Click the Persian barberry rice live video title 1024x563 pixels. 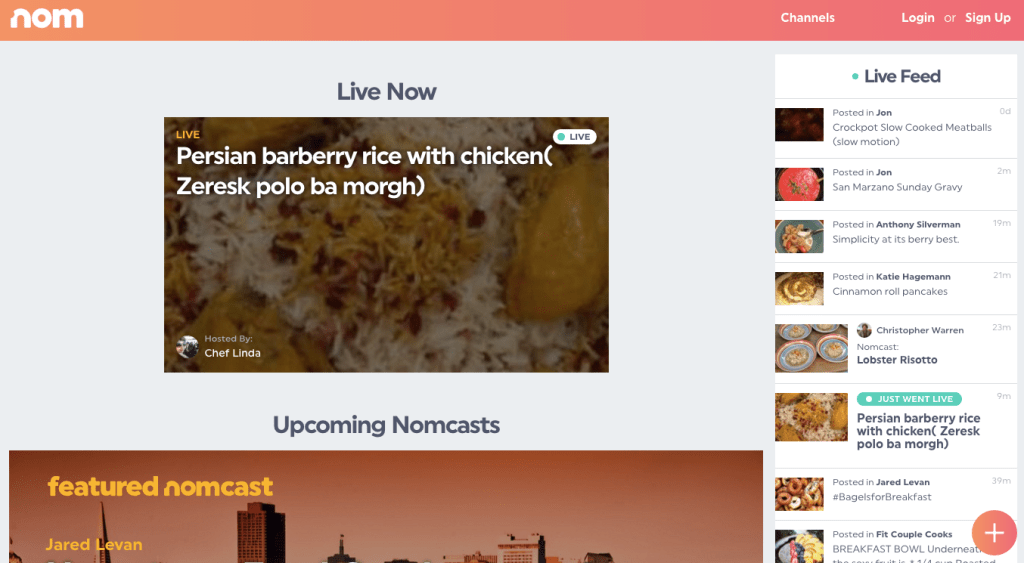(364, 171)
